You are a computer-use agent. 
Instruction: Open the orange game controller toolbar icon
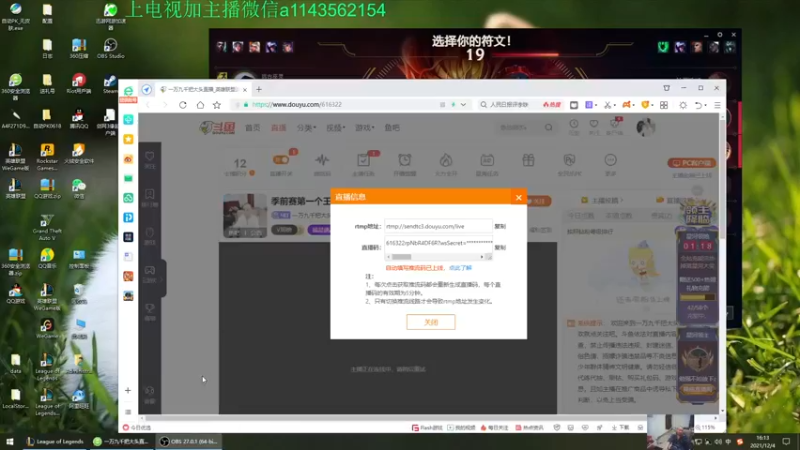[626, 105]
